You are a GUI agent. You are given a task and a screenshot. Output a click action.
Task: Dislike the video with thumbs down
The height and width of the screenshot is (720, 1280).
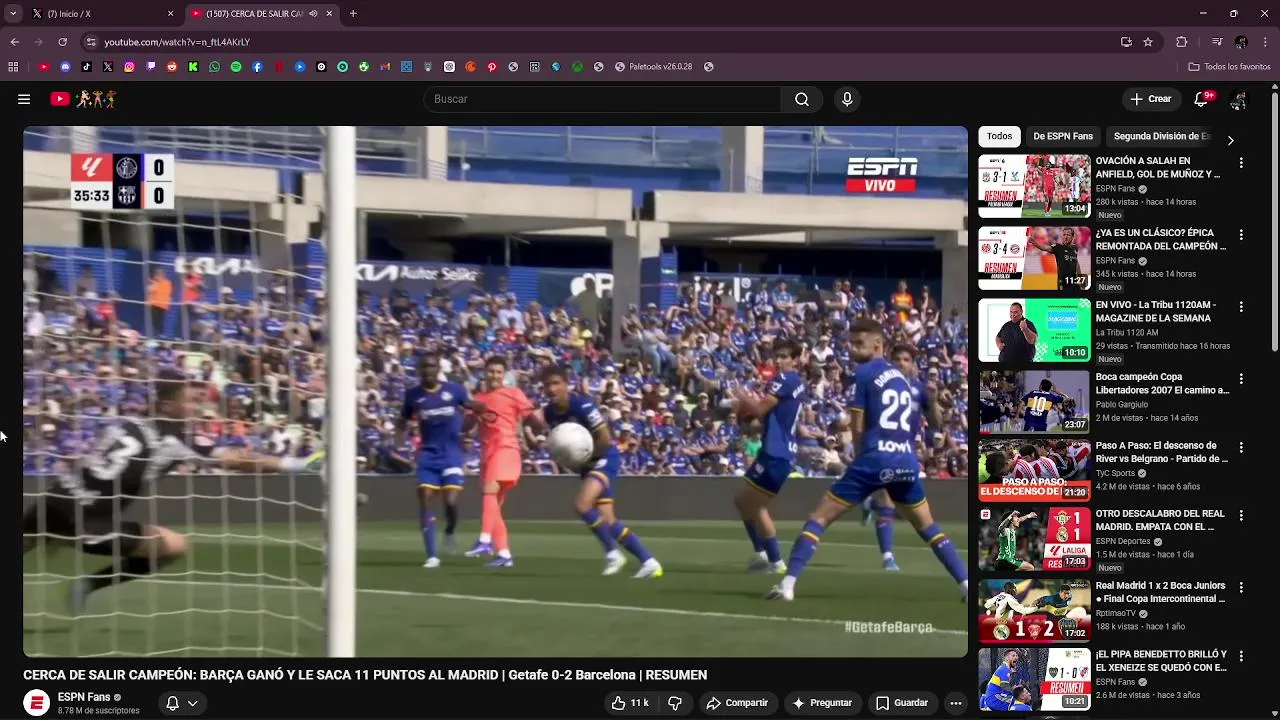pos(675,703)
